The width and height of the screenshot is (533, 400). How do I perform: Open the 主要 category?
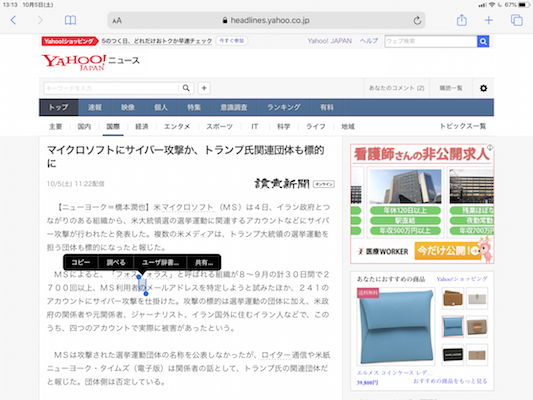tap(55, 126)
